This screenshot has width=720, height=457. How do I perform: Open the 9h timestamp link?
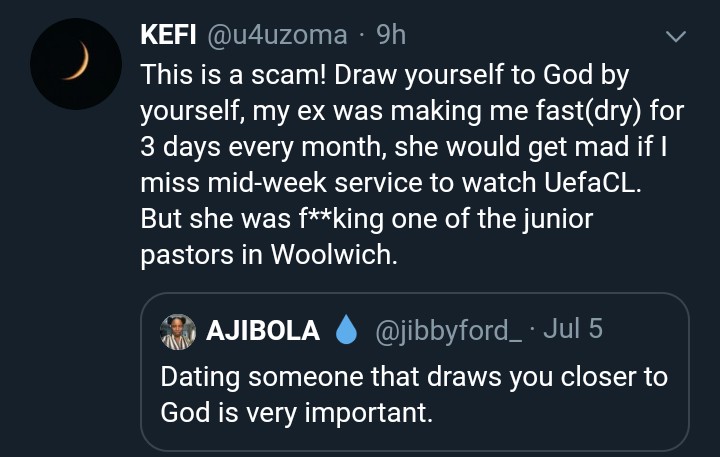click(391, 37)
